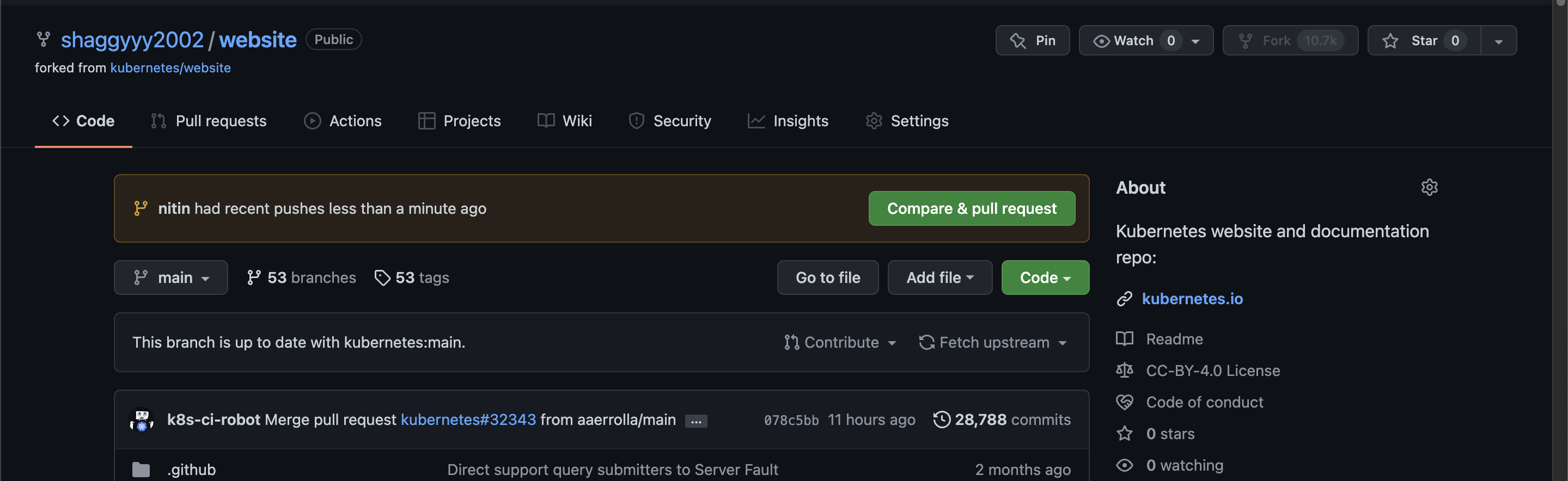The image size is (1568, 481).
Task: Open the .github folder
Action: tap(191, 470)
